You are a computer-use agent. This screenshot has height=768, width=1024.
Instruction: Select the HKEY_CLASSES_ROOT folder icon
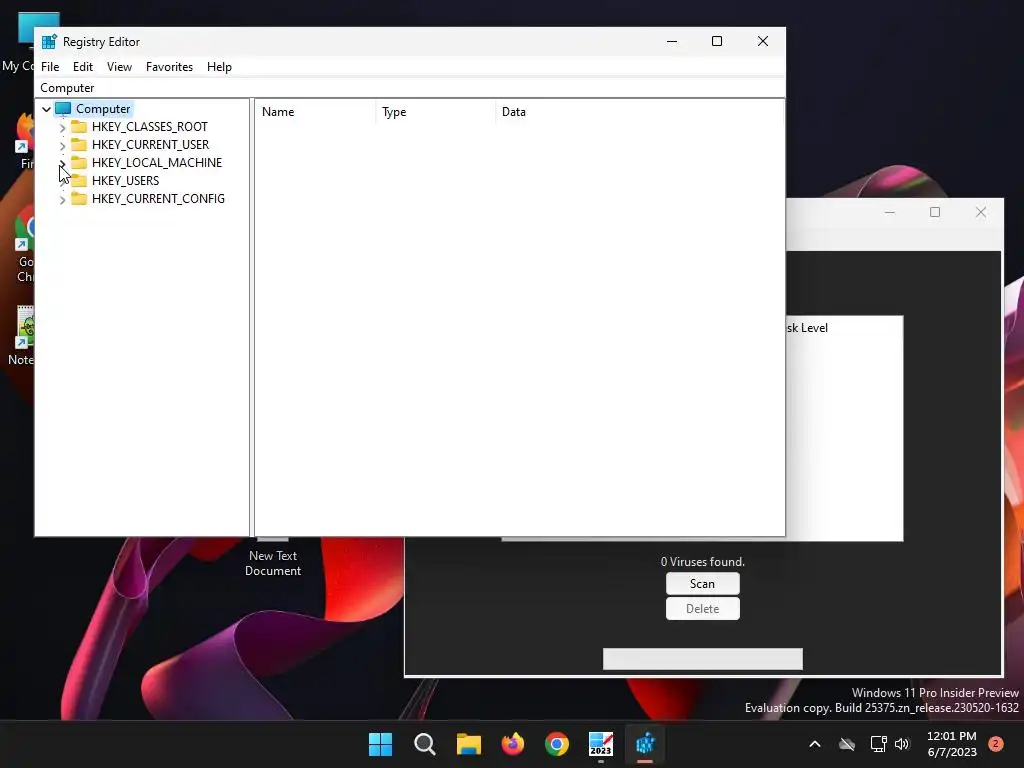click(79, 126)
